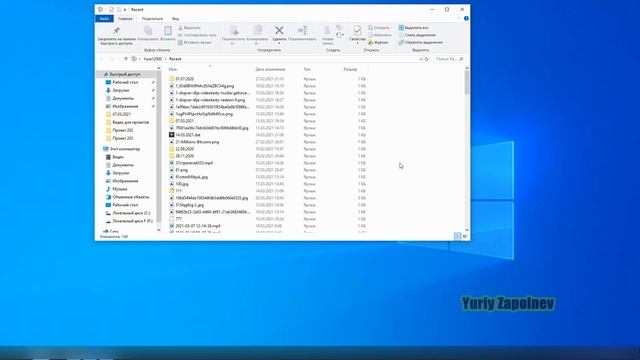Image resolution: width=640 pixels, height=360 pixels.
Task: Click the Копировать в icon in the organize group
Action: coord(258,31)
